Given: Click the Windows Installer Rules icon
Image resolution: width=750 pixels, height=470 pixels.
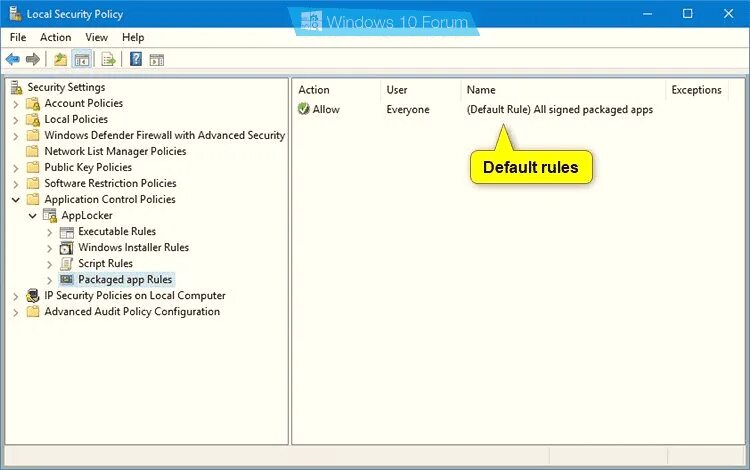Looking at the screenshot, I should click(x=66, y=248).
